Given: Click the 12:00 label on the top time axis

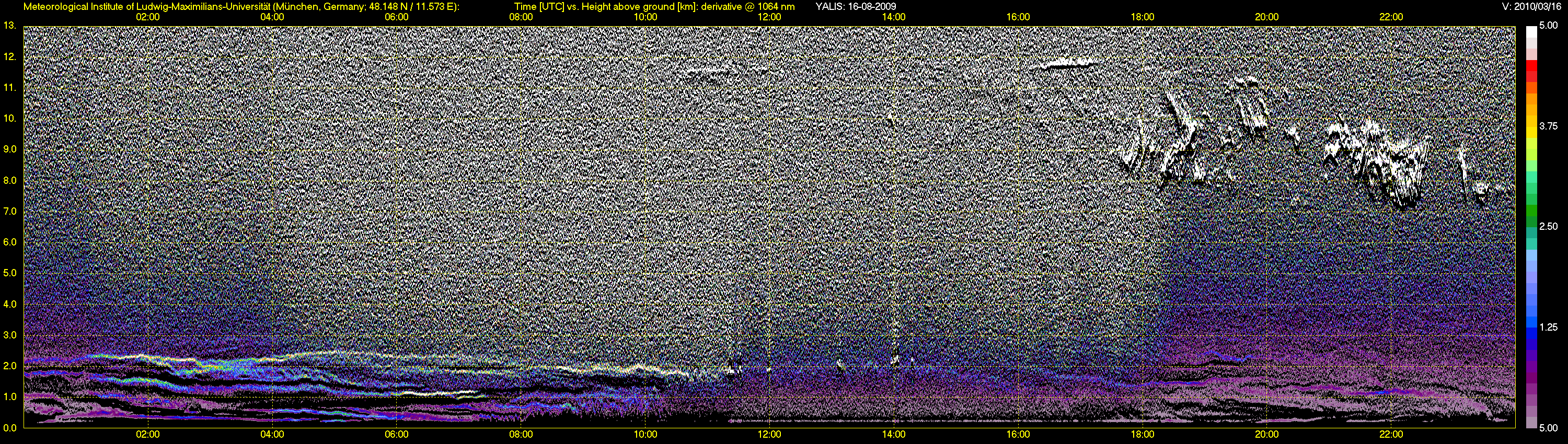Looking at the screenshot, I should point(769,17).
